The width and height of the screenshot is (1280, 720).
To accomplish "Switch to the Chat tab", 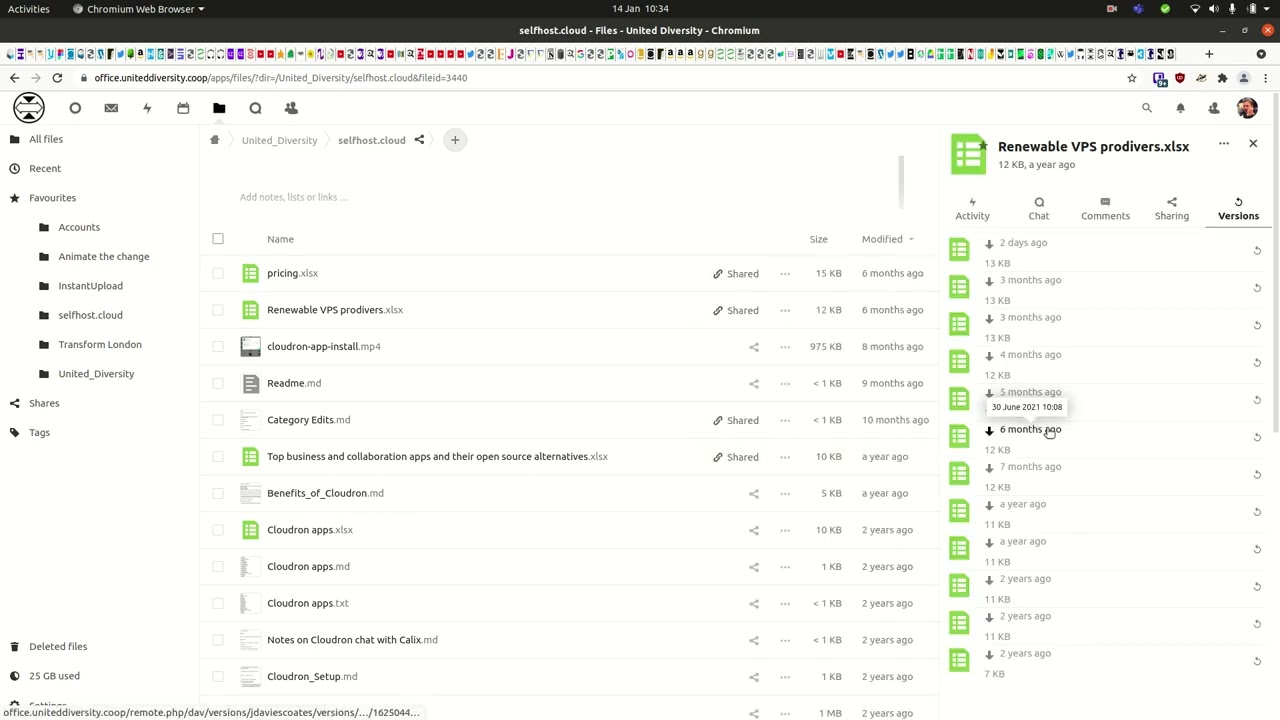I will click(1039, 208).
